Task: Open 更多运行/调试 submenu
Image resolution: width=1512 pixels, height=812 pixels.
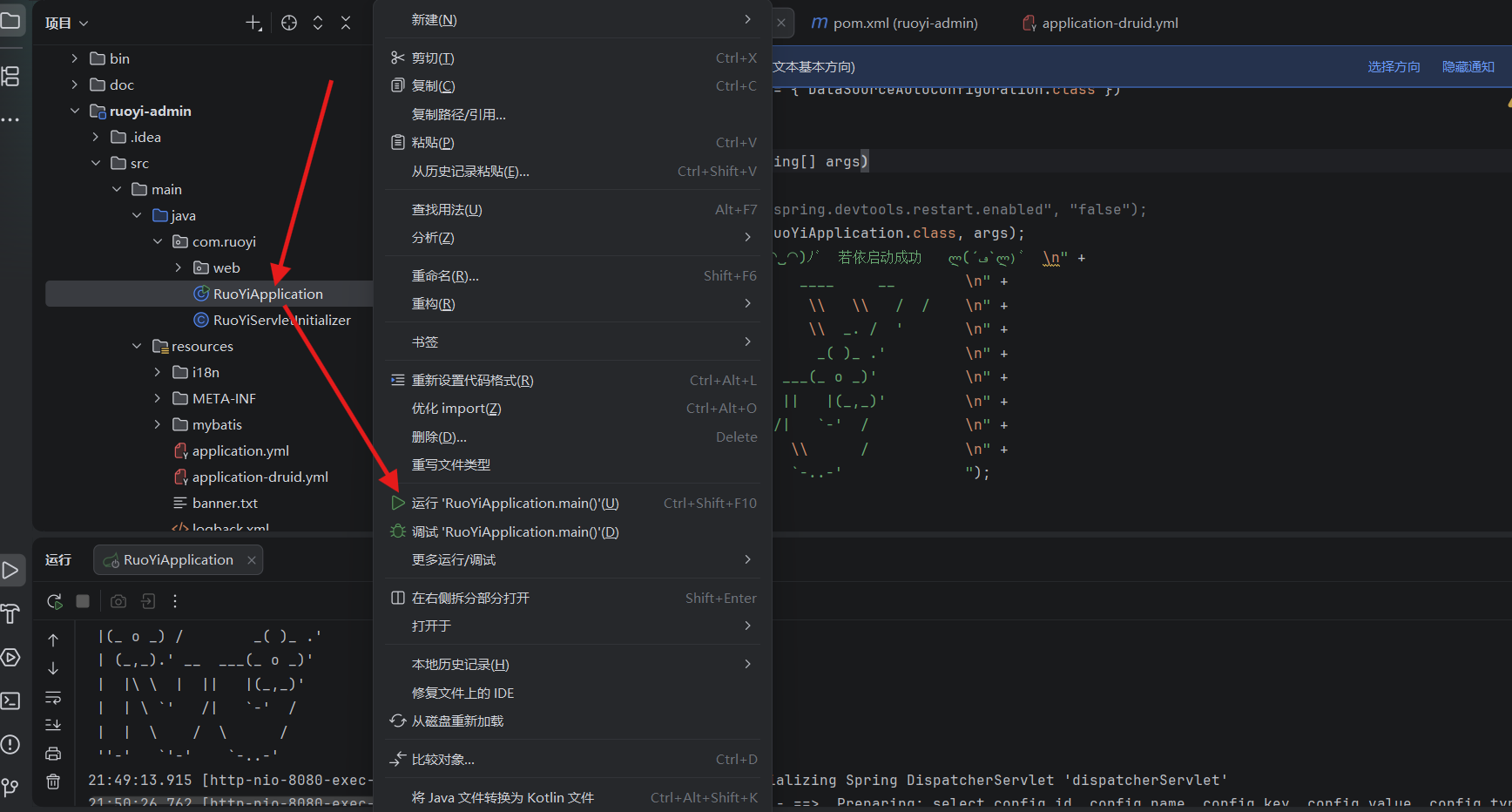Action: coord(572,559)
